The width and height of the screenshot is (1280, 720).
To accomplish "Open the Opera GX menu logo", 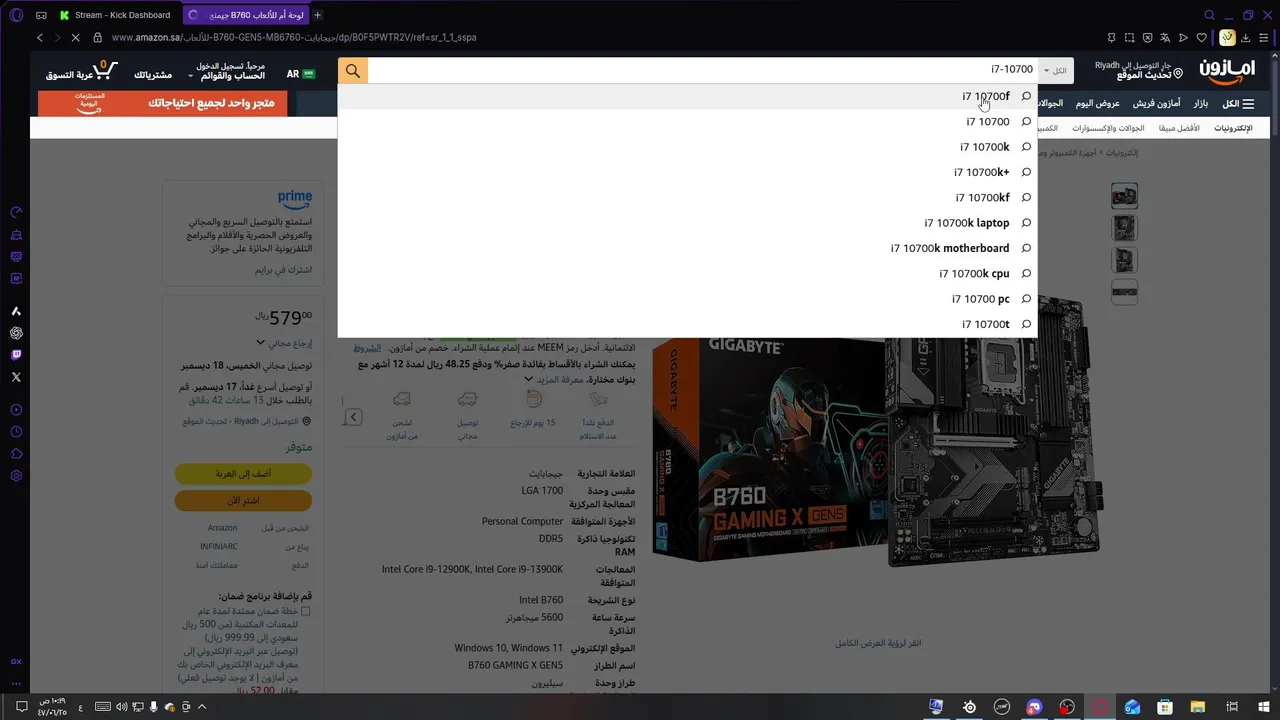I will point(14,15).
